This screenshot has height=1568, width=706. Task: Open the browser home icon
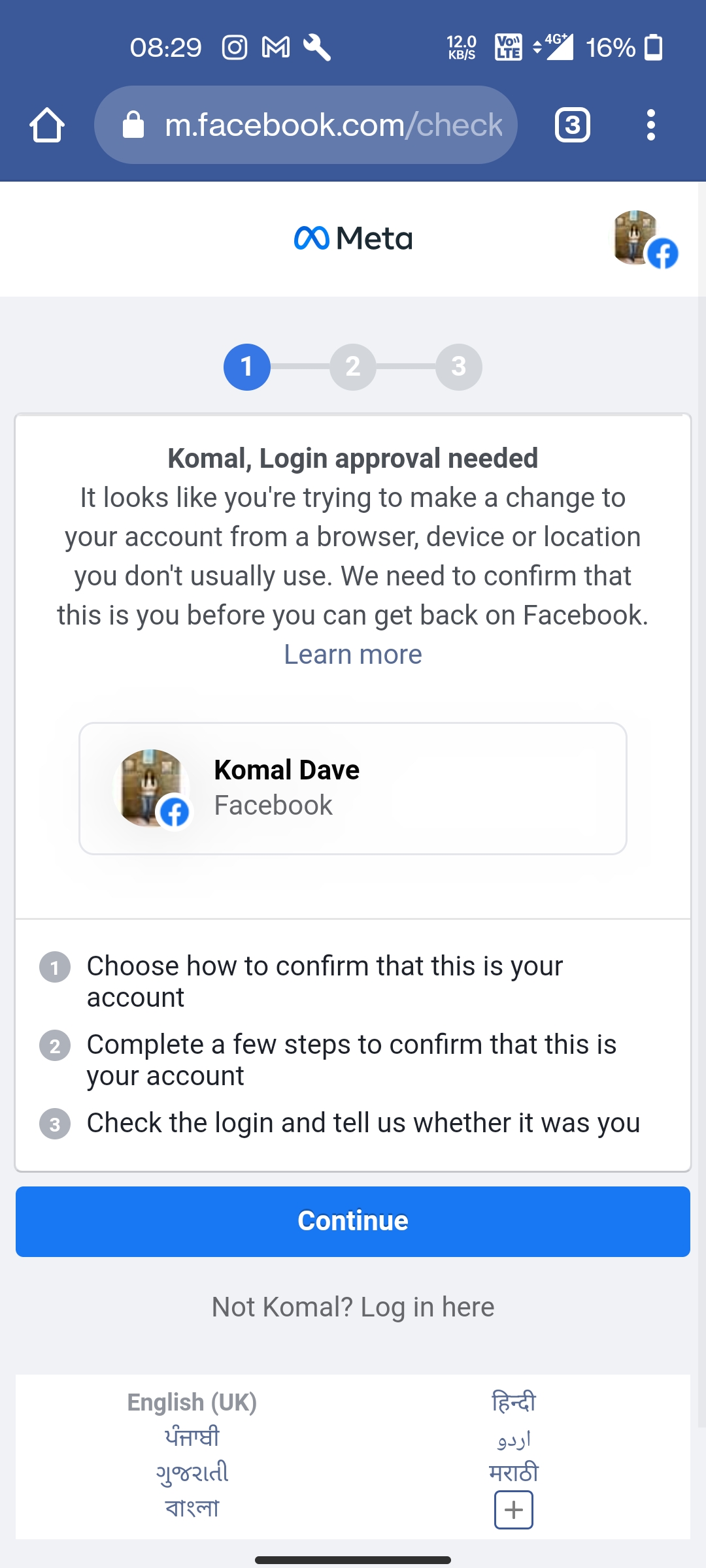pos(46,125)
